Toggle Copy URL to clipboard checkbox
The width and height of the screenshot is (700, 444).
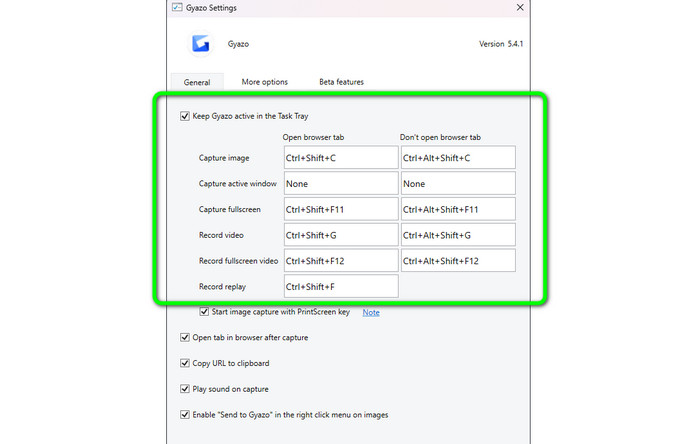tap(185, 363)
